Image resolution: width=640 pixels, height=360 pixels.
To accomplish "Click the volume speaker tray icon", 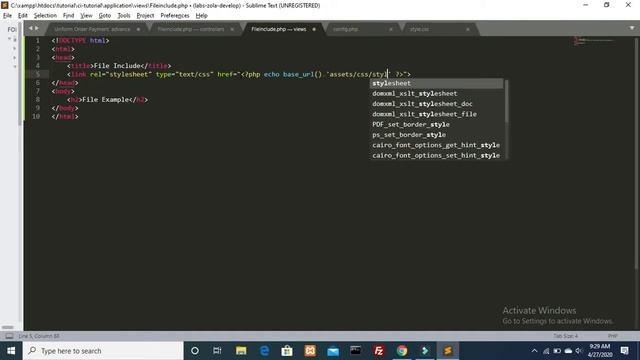I will (579, 351).
